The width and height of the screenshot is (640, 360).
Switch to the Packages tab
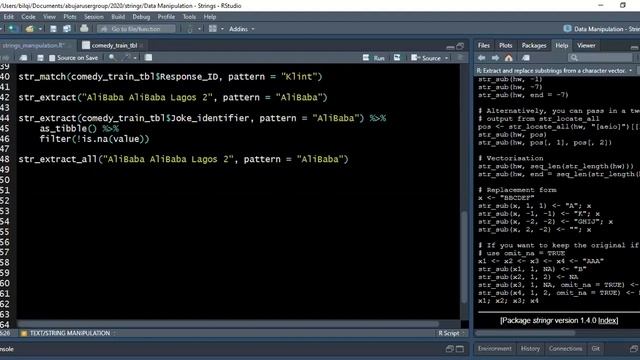tap(533, 45)
